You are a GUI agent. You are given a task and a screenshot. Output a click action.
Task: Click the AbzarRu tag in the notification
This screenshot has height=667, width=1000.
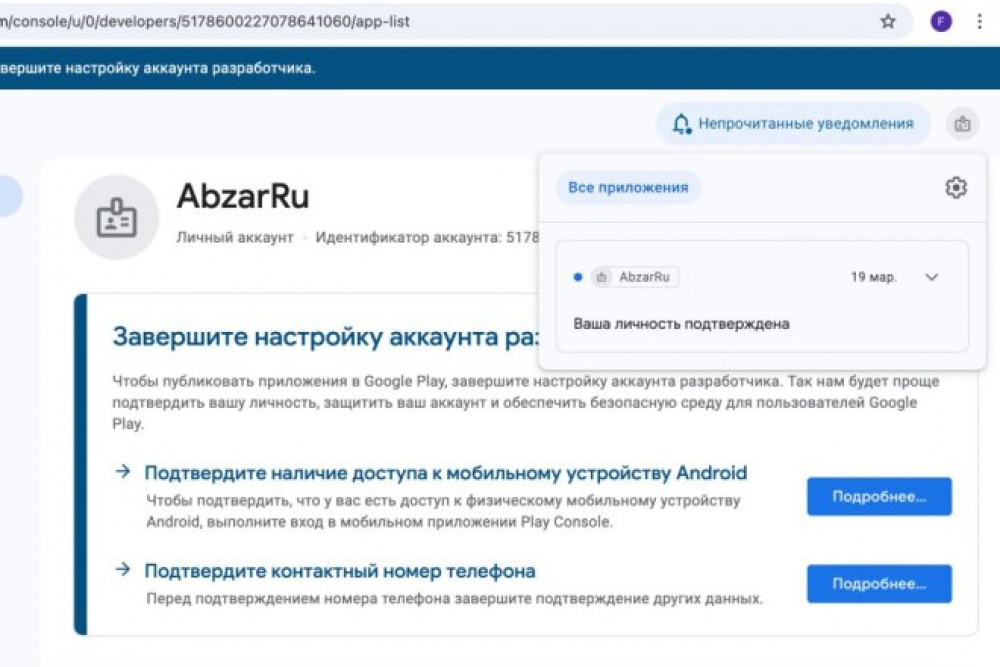pyautogui.click(x=635, y=277)
